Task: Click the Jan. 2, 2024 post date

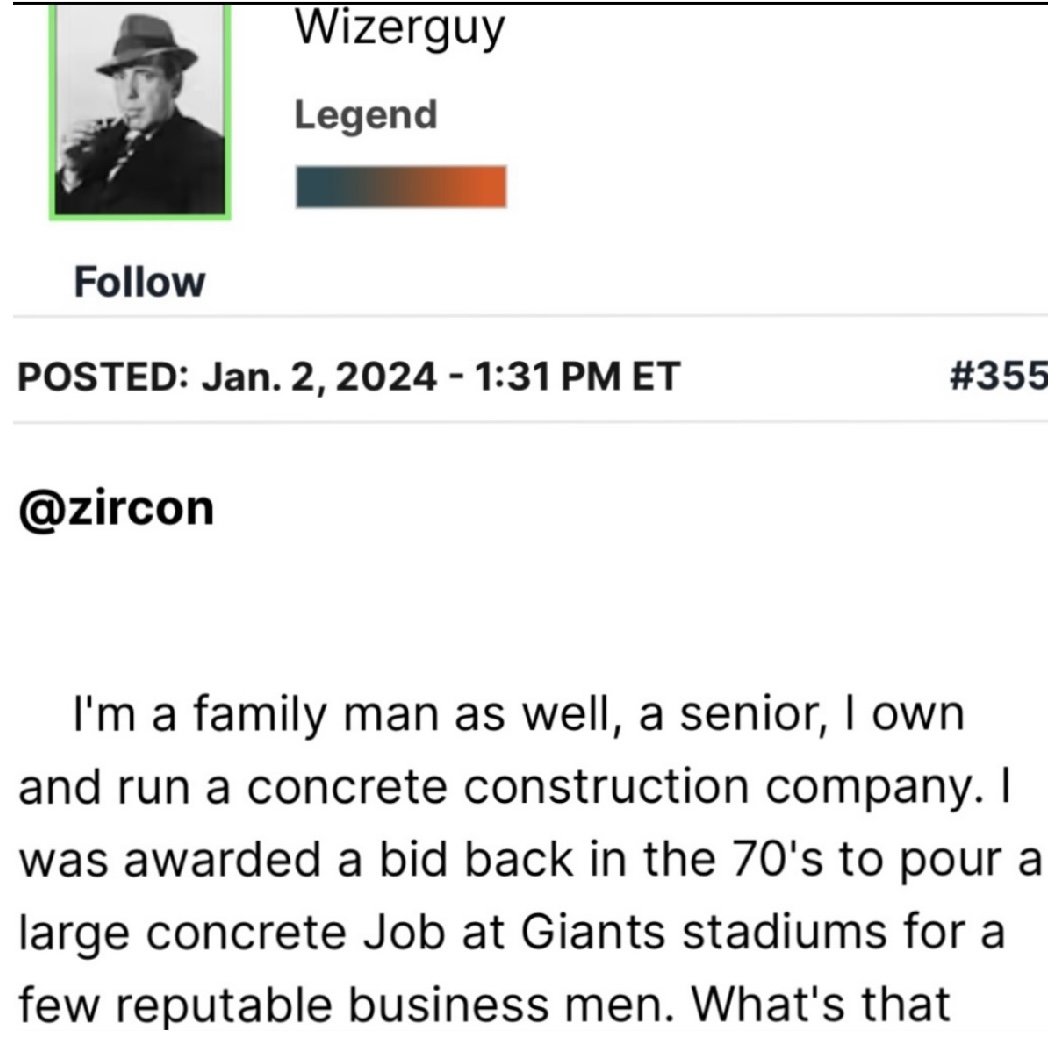Action: 320,377
